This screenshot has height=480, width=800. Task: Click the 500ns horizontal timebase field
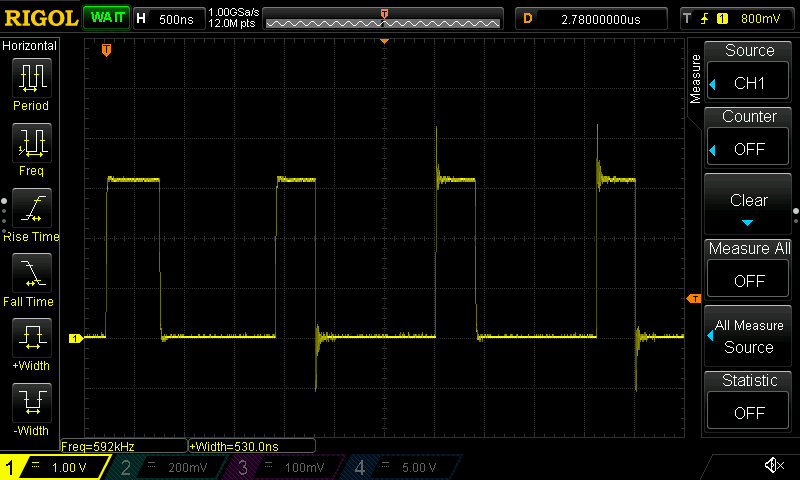pos(168,18)
